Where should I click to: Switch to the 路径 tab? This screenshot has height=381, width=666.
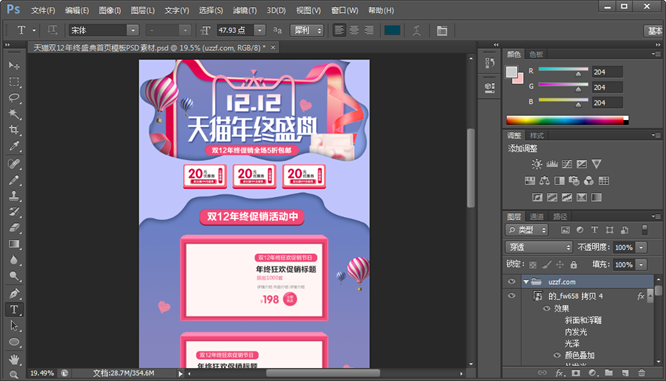click(x=560, y=217)
